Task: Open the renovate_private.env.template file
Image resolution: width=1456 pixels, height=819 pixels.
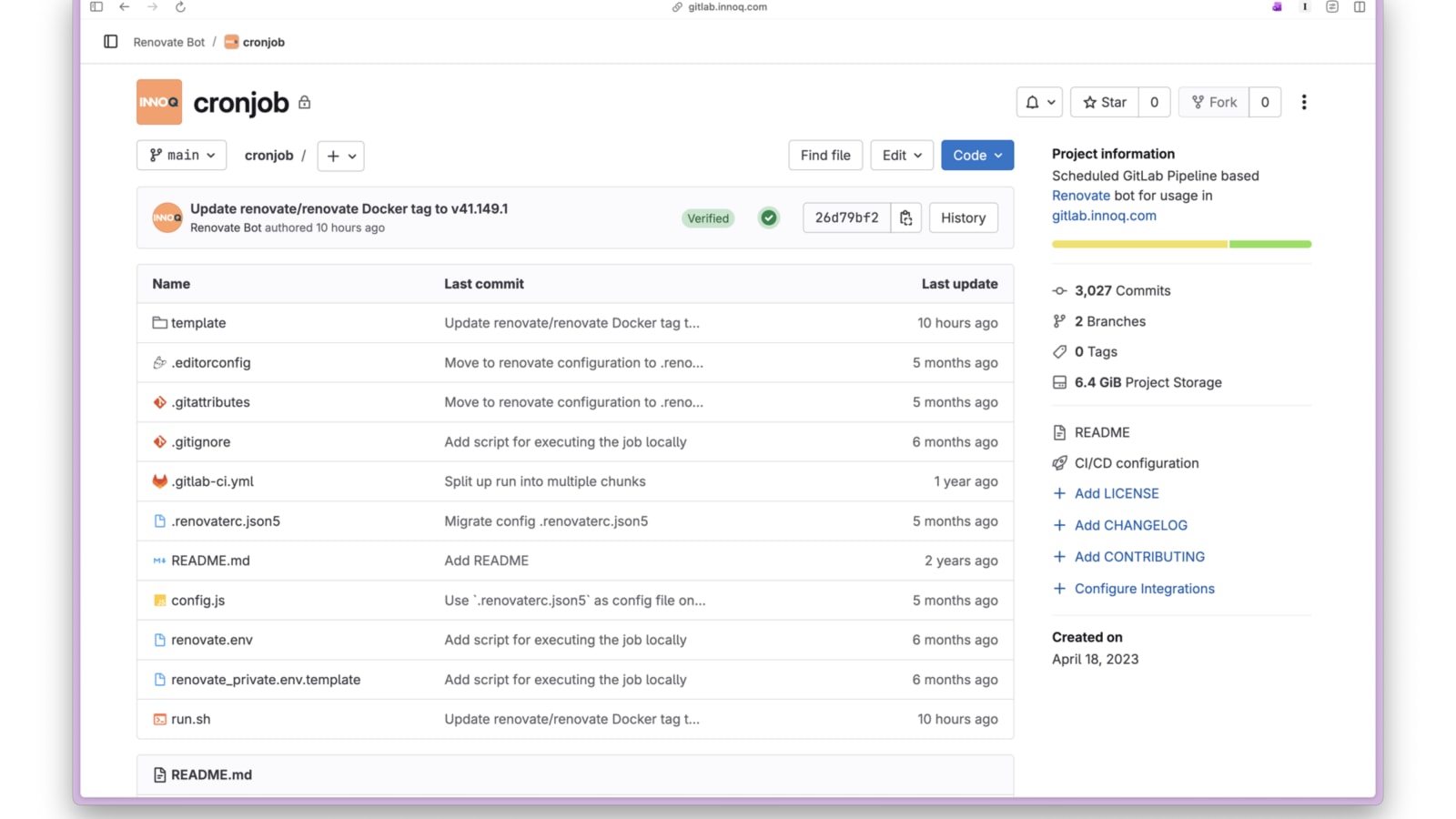Action: [266, 680]
